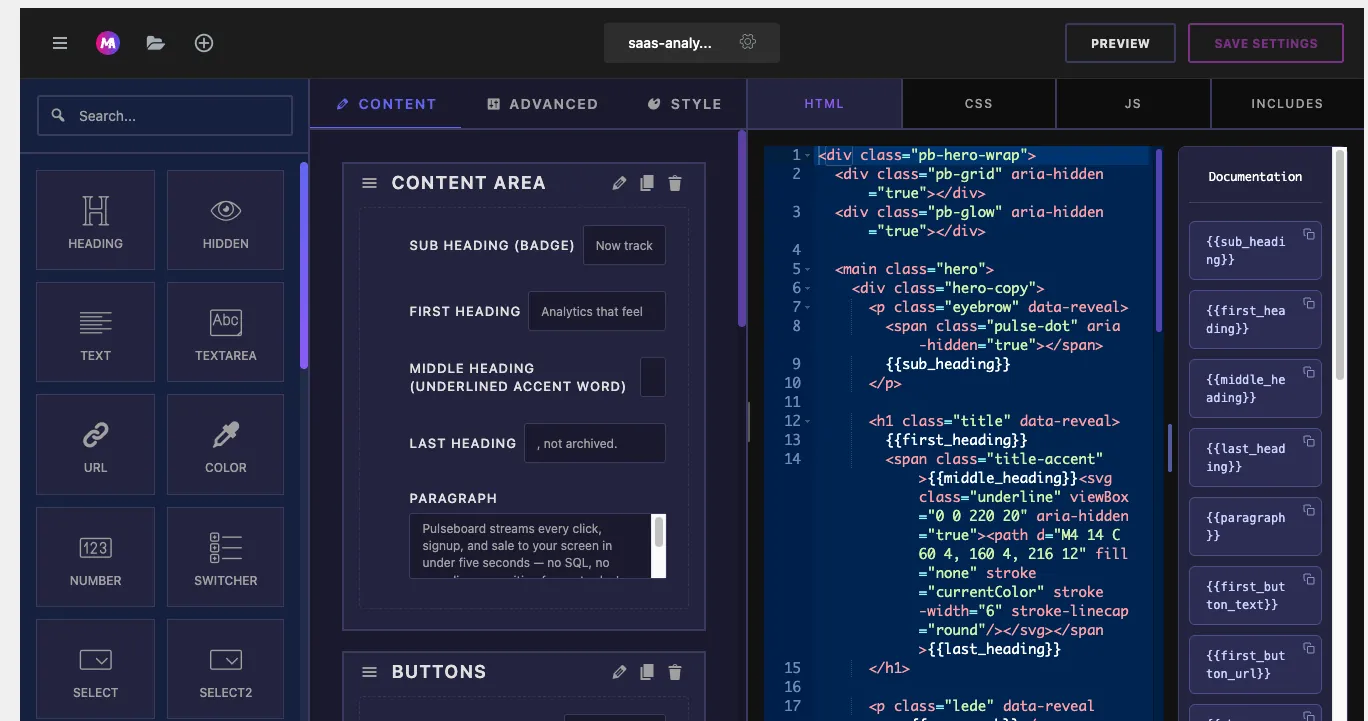Duplicate the Content Area section

pos(647,183)
